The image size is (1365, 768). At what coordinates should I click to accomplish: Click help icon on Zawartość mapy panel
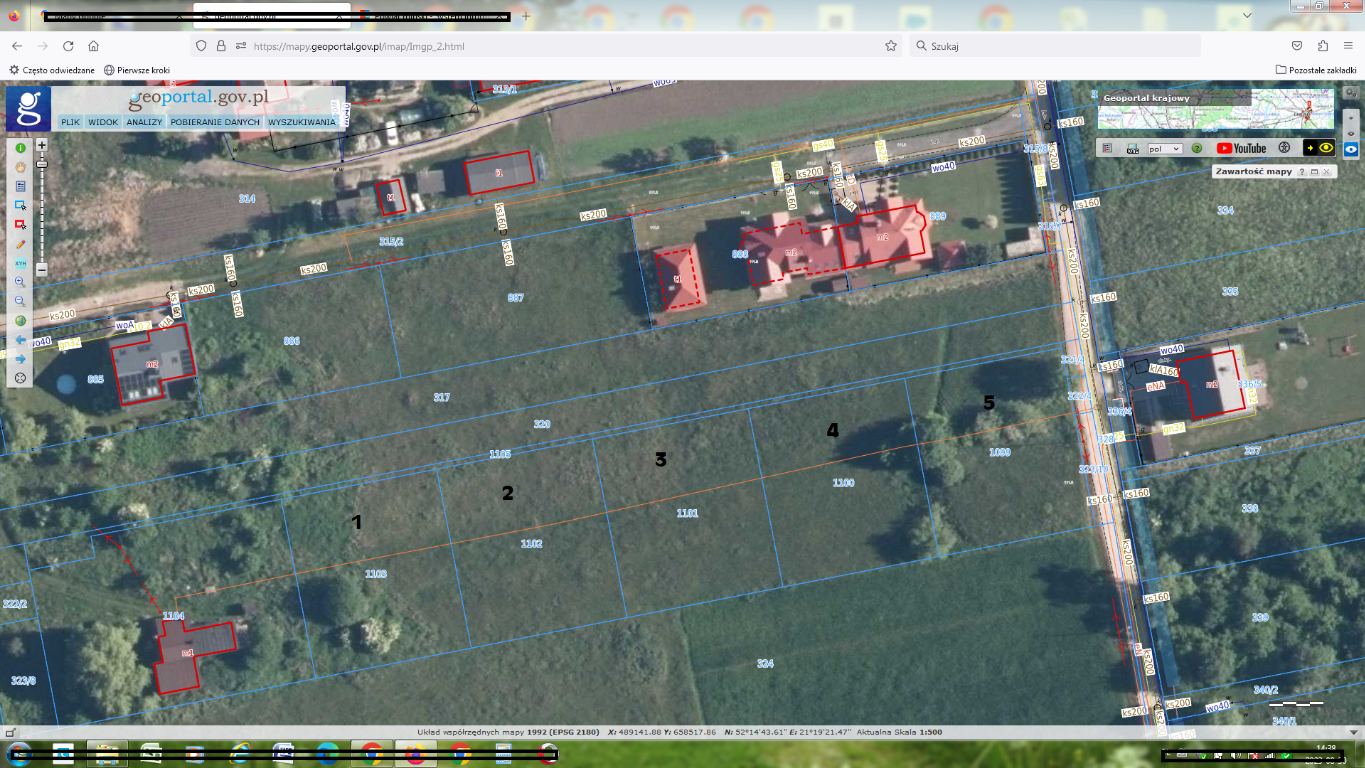click(x=1302, y=172)
